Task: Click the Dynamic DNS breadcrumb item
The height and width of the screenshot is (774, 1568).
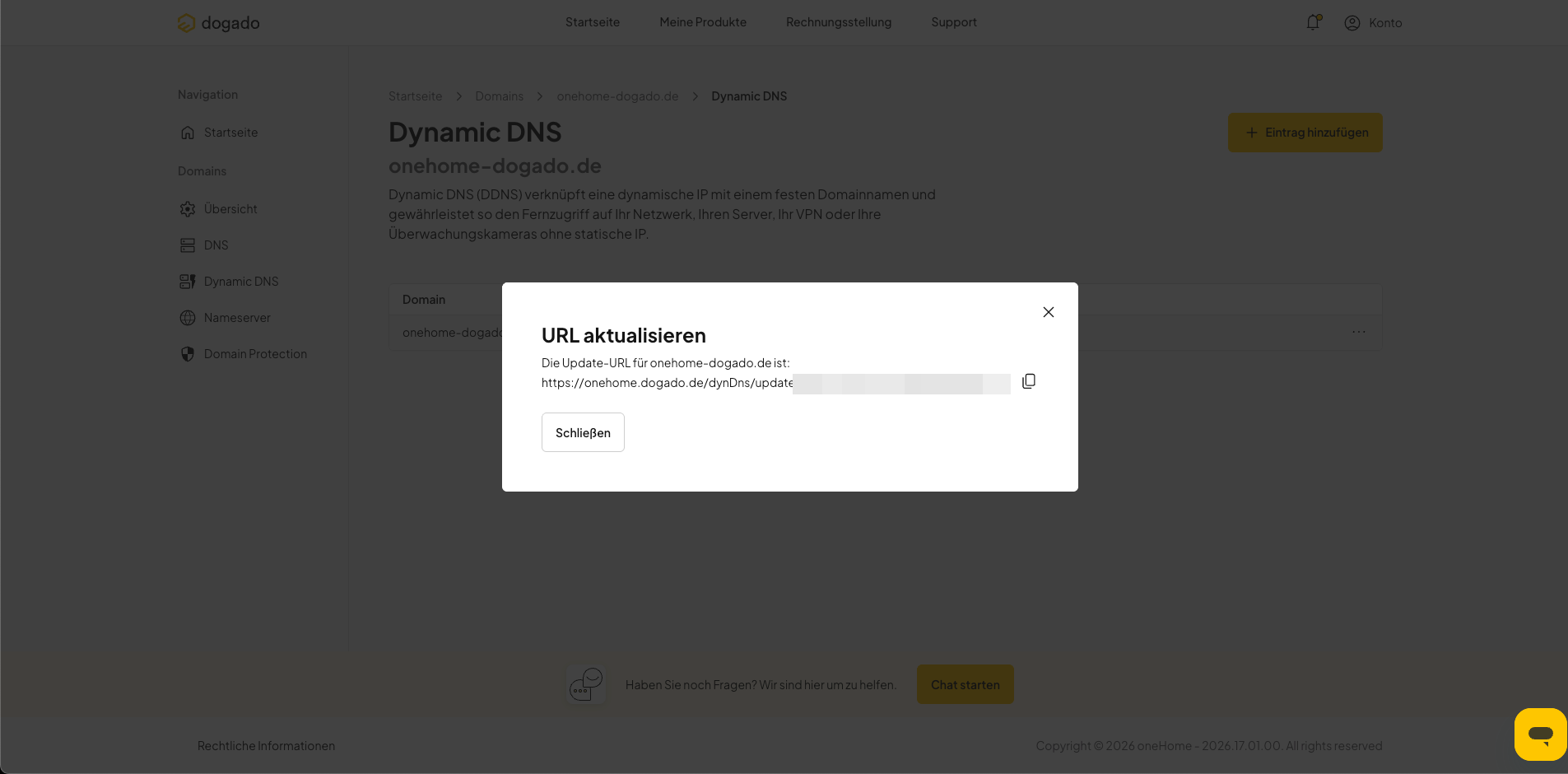Action: click(x=749, y=96)
